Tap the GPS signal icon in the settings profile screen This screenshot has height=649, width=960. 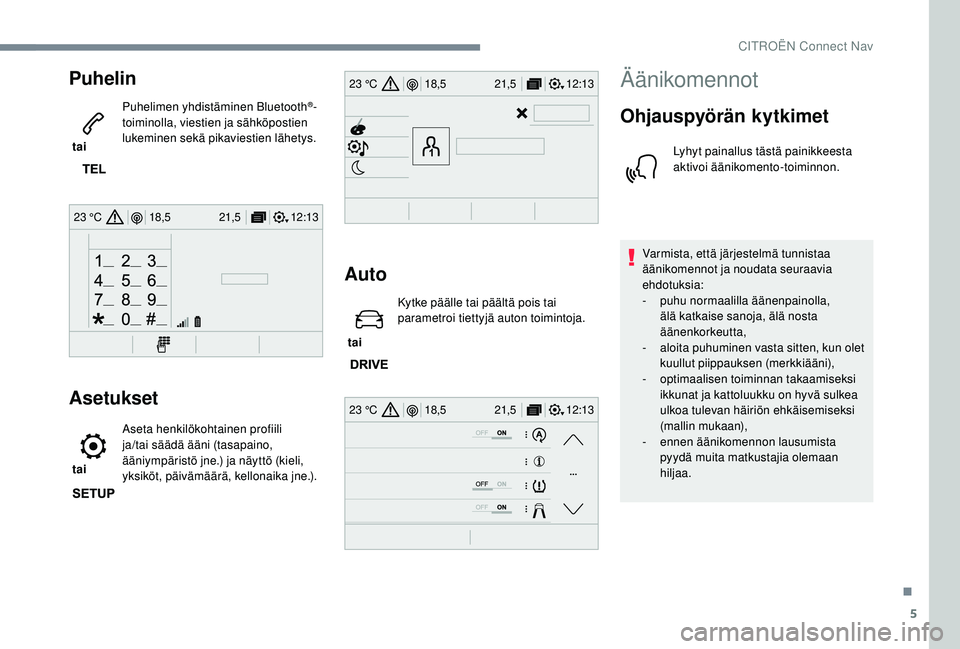tap(413, 84)
